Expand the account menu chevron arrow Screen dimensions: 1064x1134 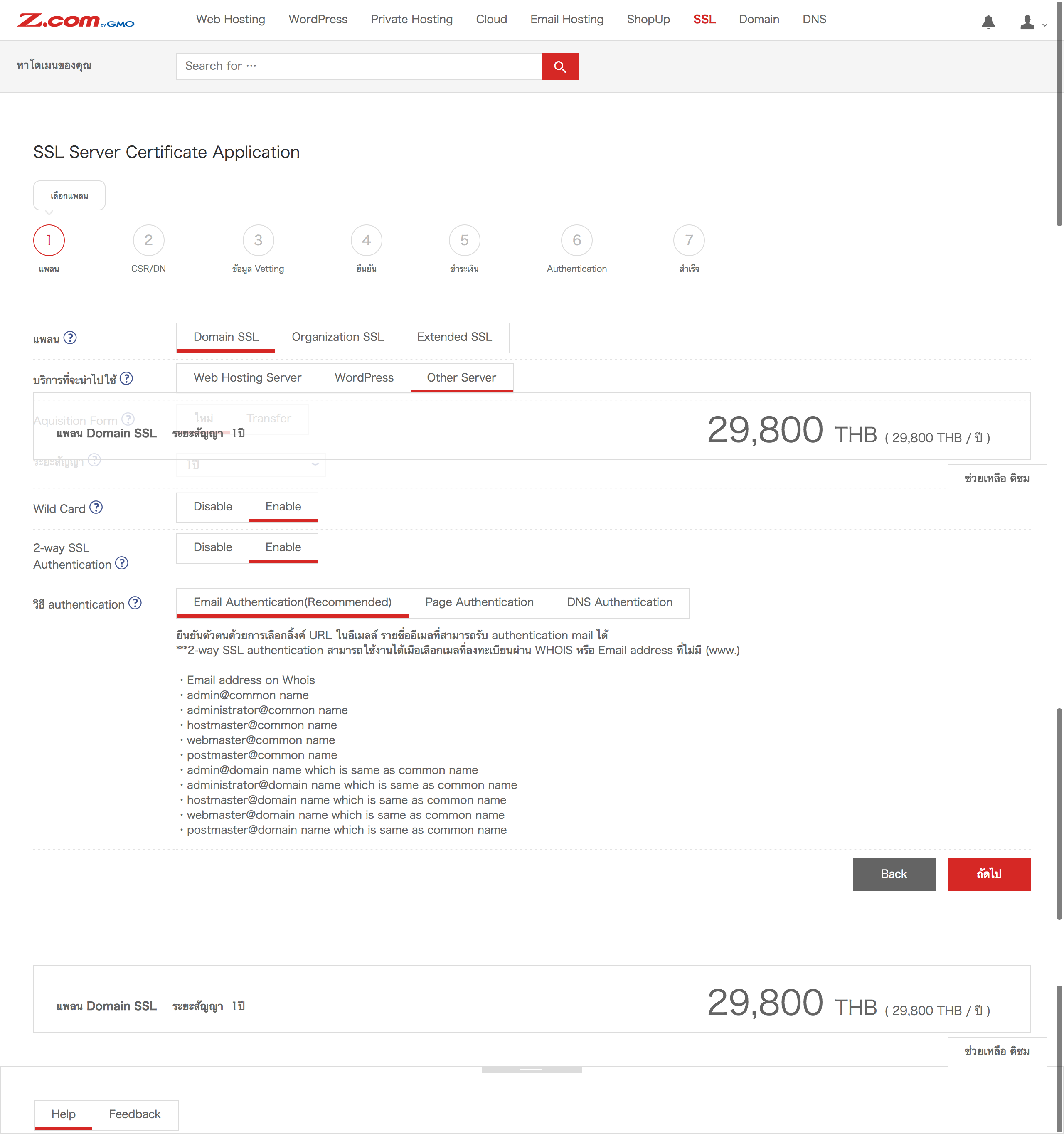click(1044, 25)
